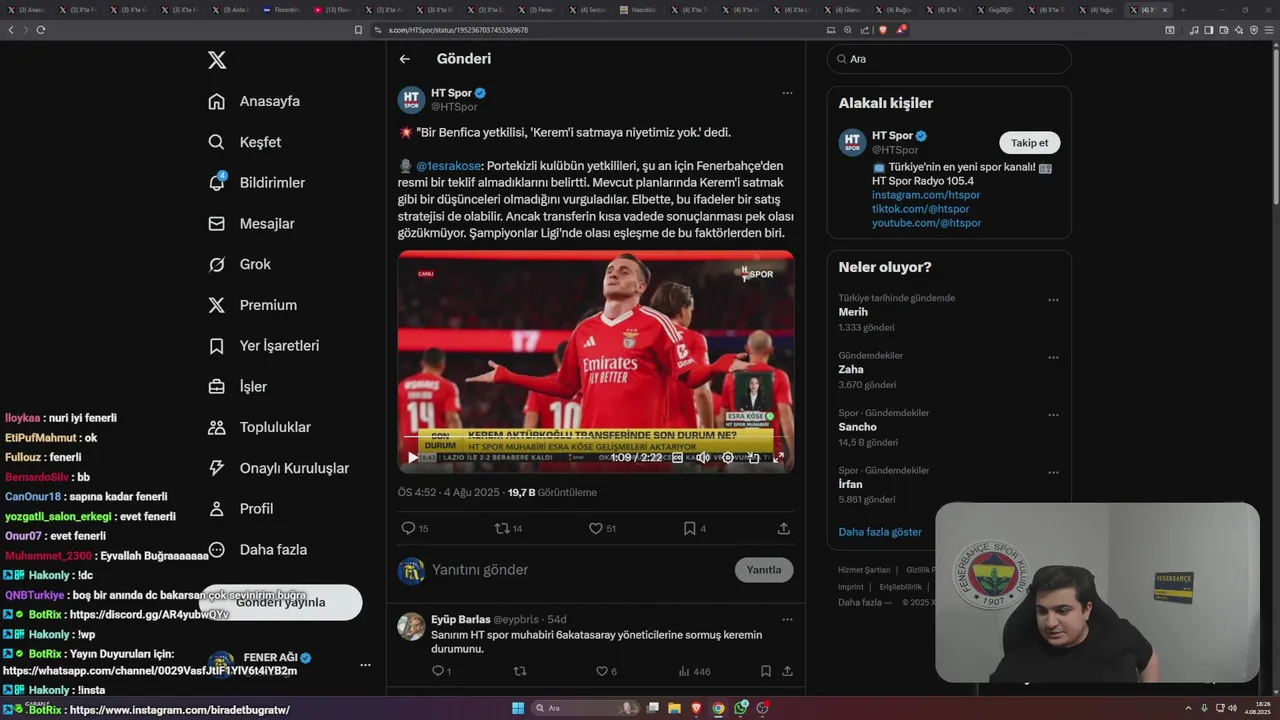Mute the video volume
1280x720 pixels.
pyautogui.click(x=703, y=458)
